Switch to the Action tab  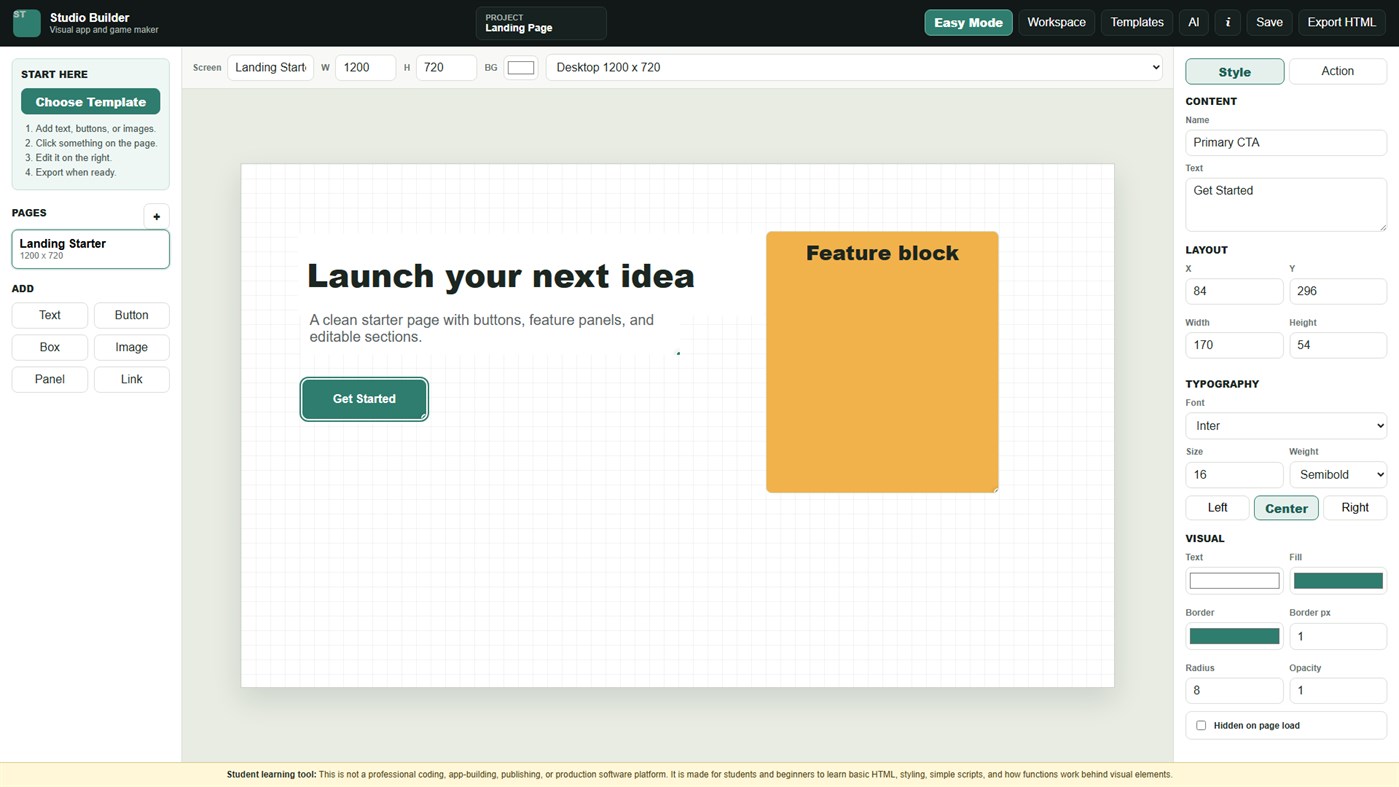coord(1337,71)
